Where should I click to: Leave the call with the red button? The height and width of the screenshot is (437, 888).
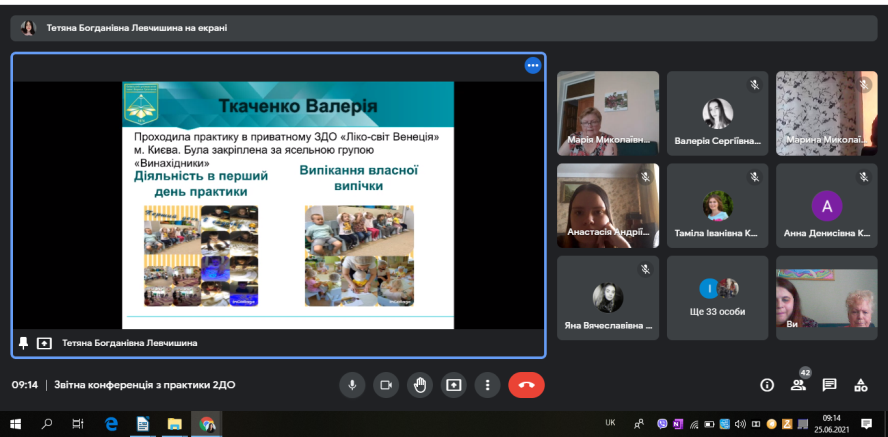click(x=526, y=384)
